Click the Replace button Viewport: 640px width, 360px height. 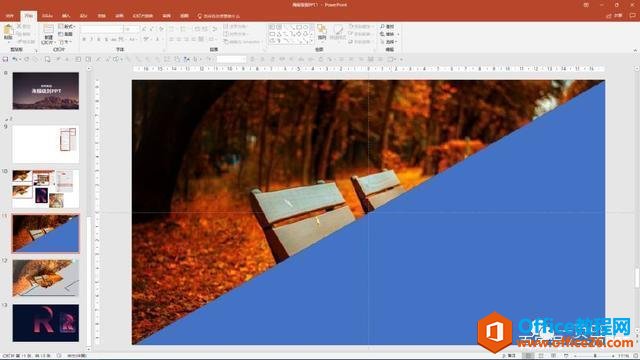click(x=388, y=34)
